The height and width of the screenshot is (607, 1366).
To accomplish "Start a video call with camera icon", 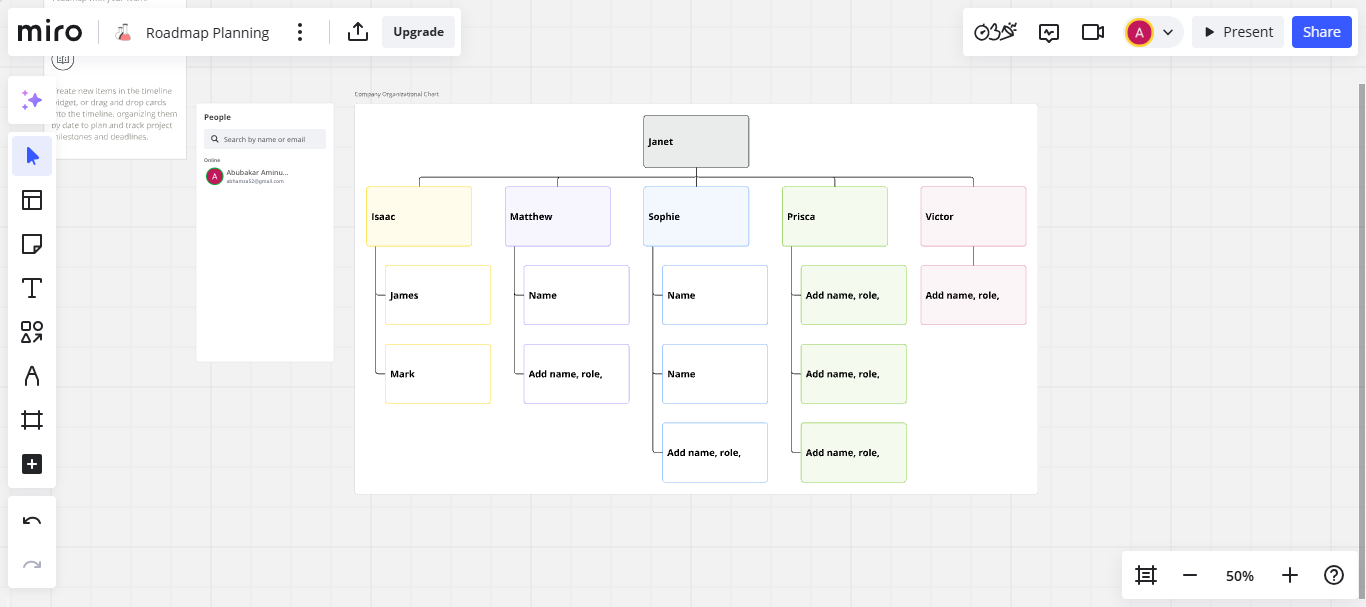I will pyautogui.click(x=1093, y=32).
